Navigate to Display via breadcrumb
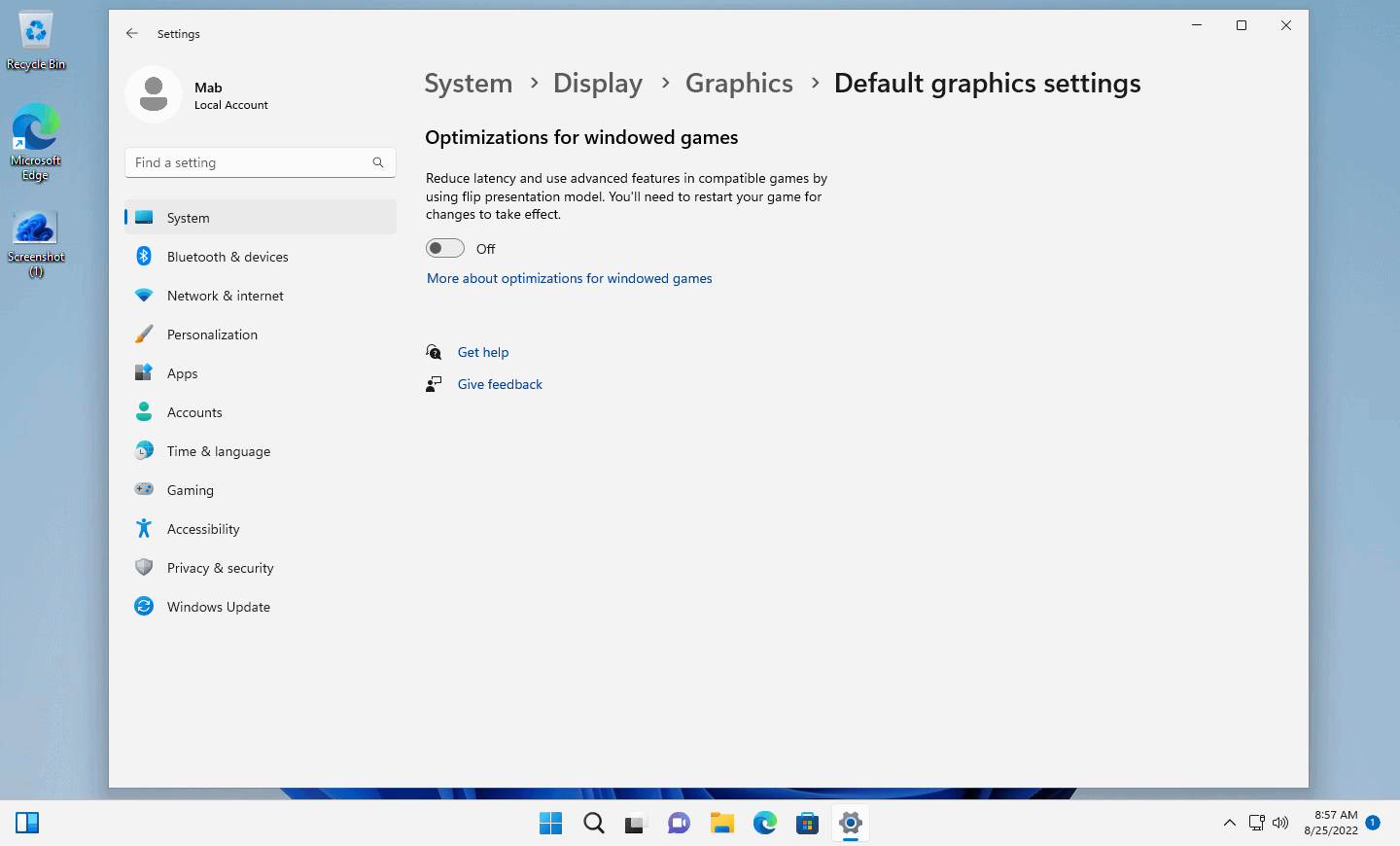 pos(597,83)
